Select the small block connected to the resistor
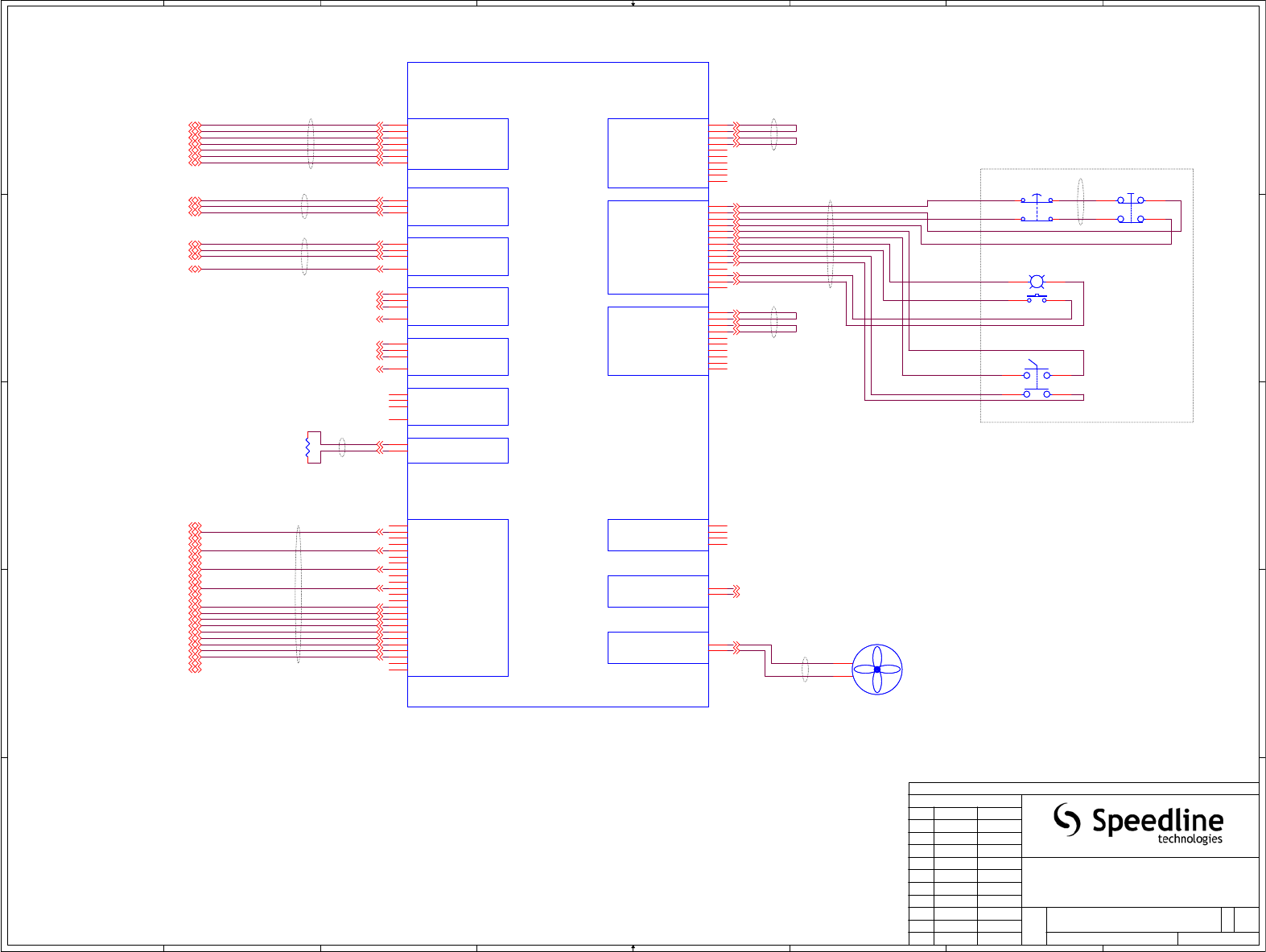 (458, 451)
